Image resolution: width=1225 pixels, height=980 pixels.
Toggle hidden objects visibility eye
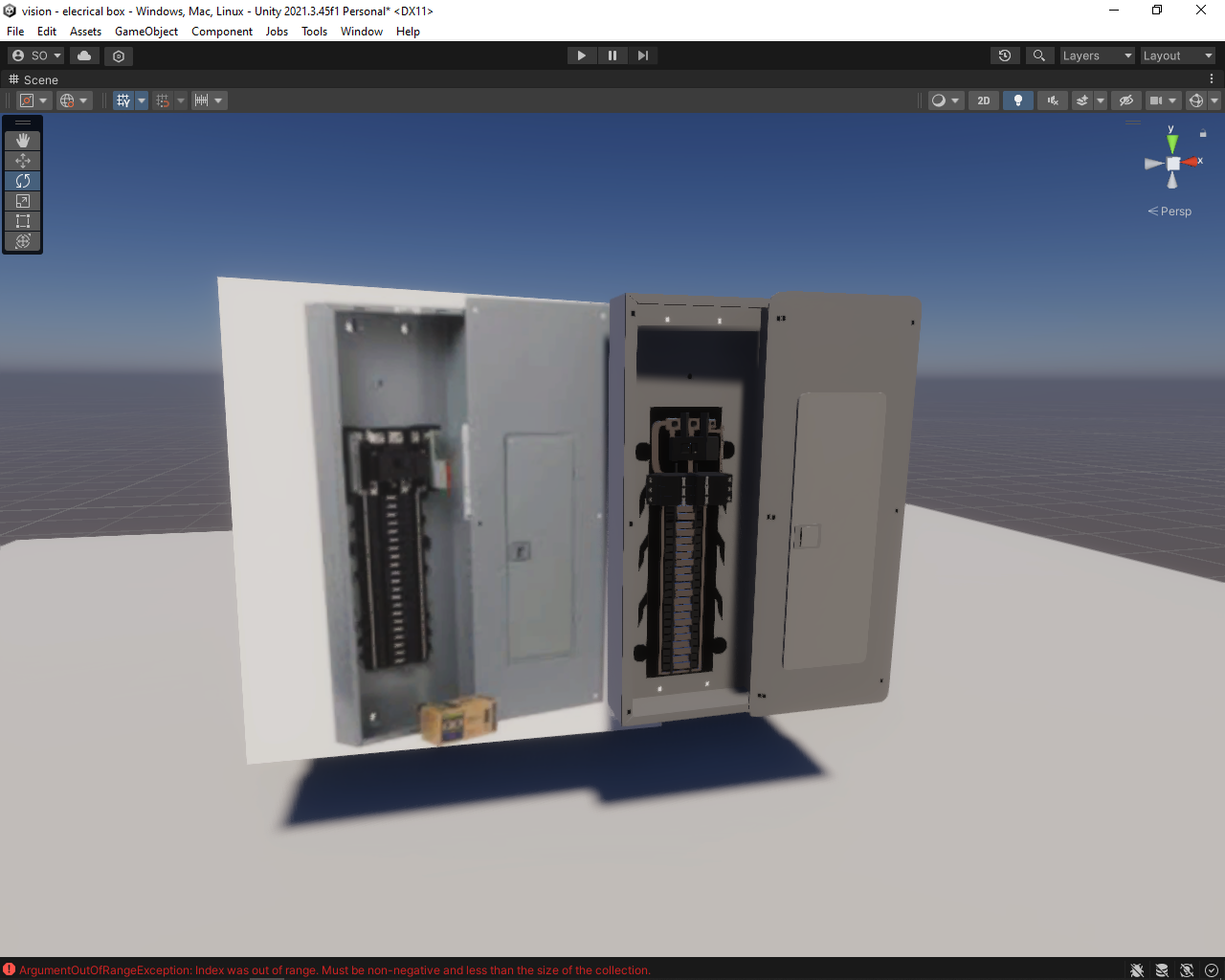(x=1126, y=100)
